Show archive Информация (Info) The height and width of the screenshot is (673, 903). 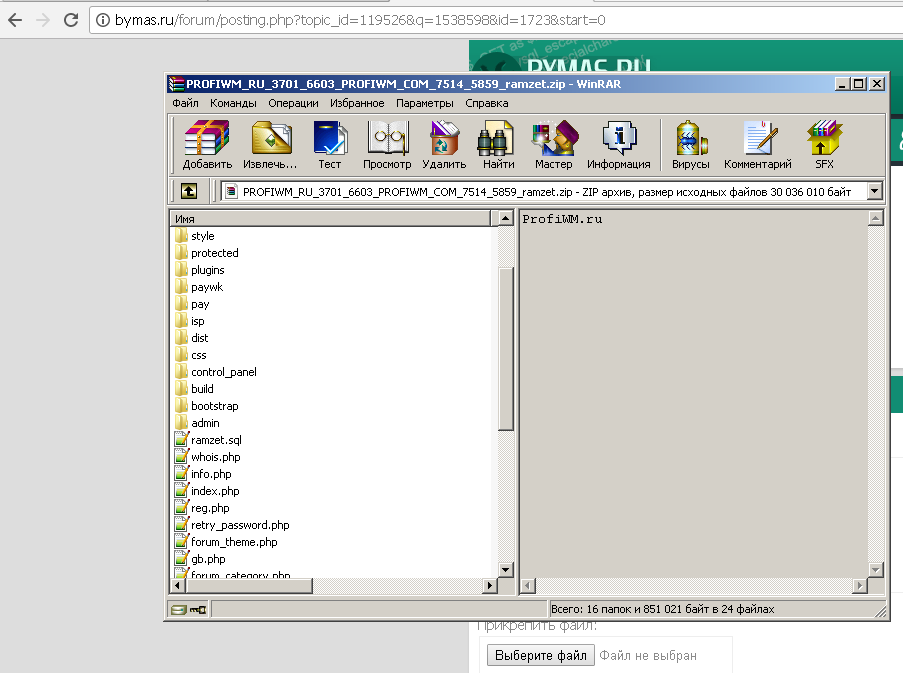click(618, 145)
